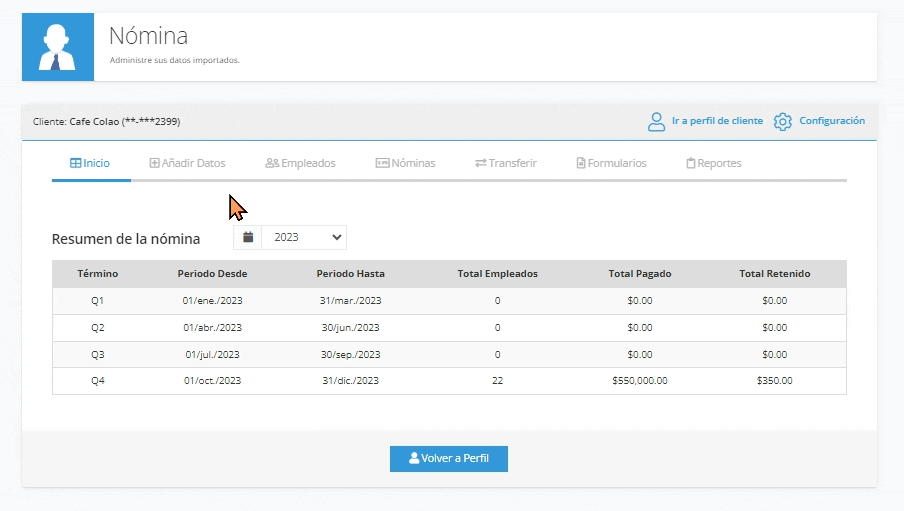The height and width of the screenshot is (511, 904).
Task: Click the Término column header
Action: pos(97,273)
